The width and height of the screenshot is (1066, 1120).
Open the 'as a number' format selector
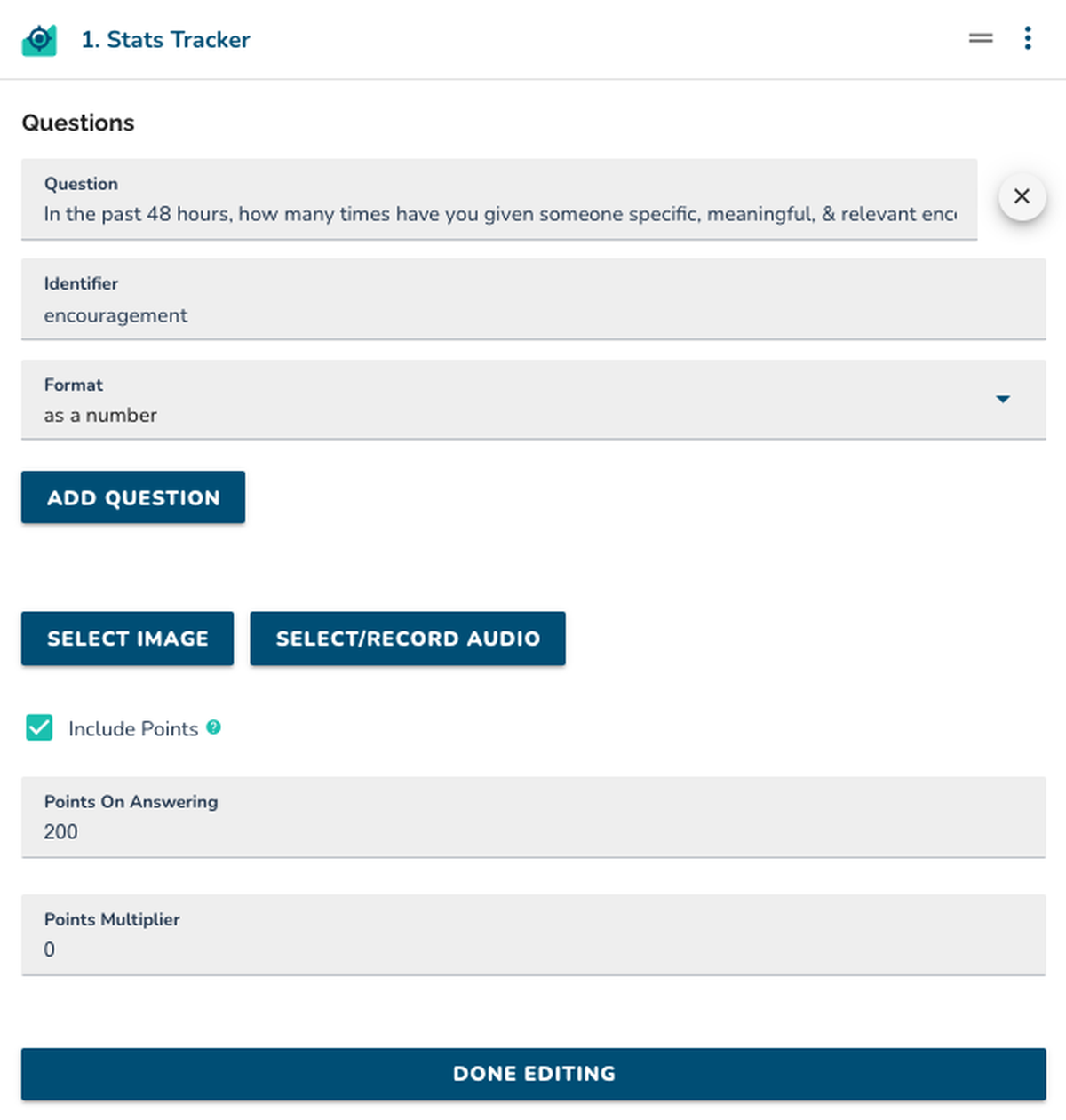[x=533, y=400]
